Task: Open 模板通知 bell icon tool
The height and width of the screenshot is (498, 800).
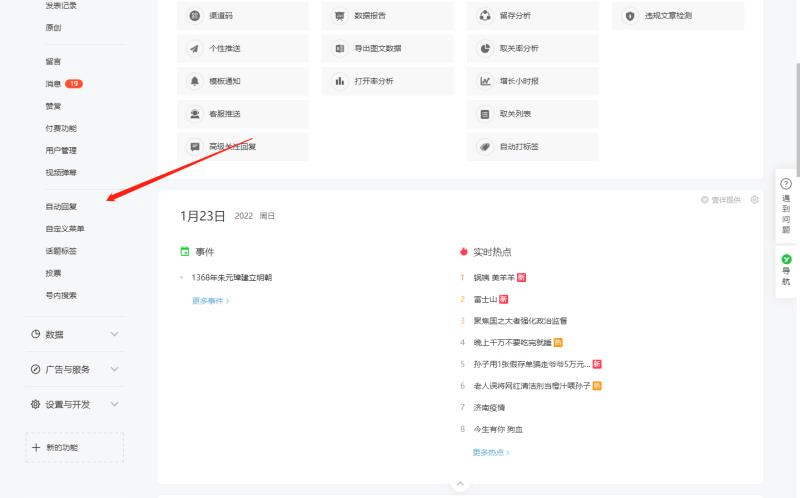Action: 195,81
